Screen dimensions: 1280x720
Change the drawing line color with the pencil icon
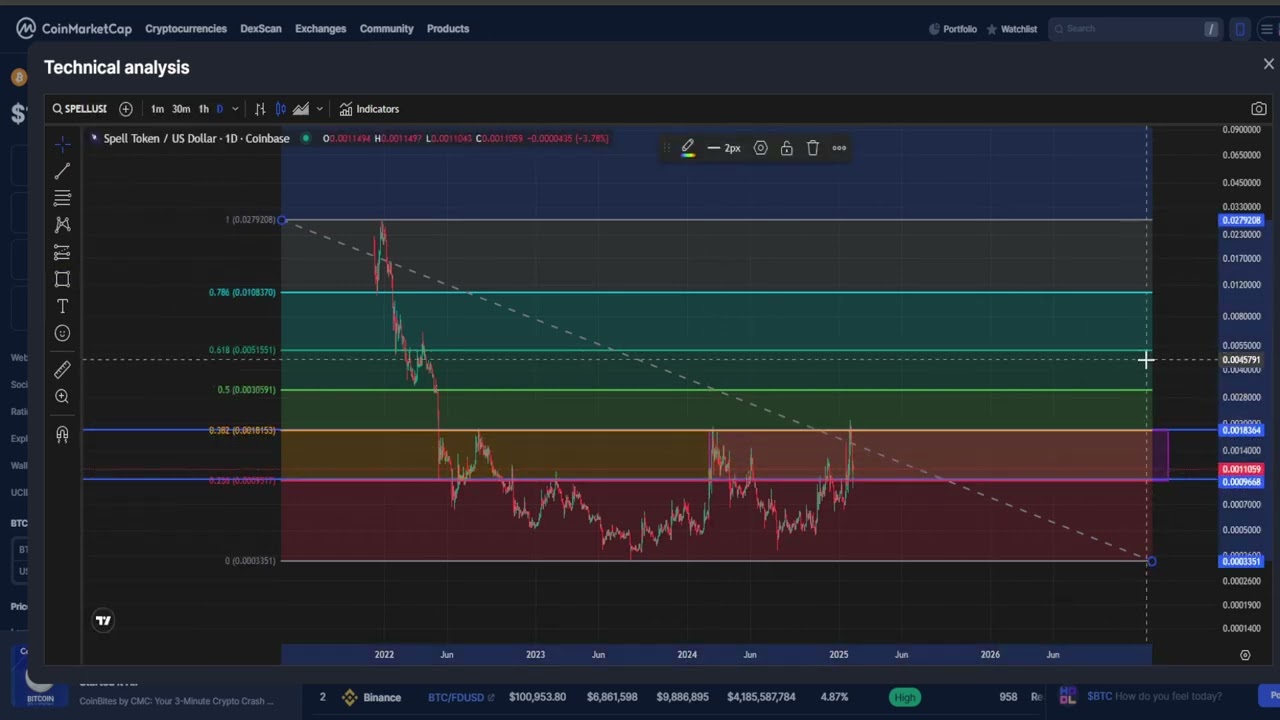pyautogui.click(x=688, y=148)
